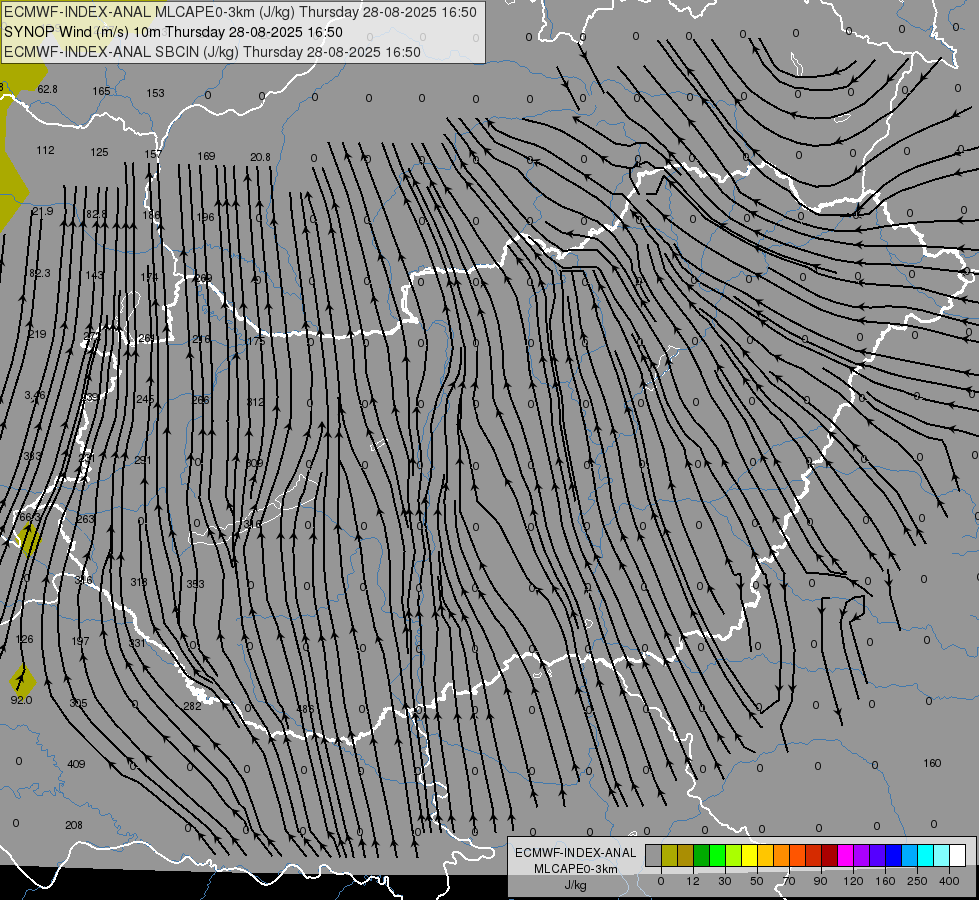Click the map value 208
The image size is (979, 900).
click(x=74, y=826)
